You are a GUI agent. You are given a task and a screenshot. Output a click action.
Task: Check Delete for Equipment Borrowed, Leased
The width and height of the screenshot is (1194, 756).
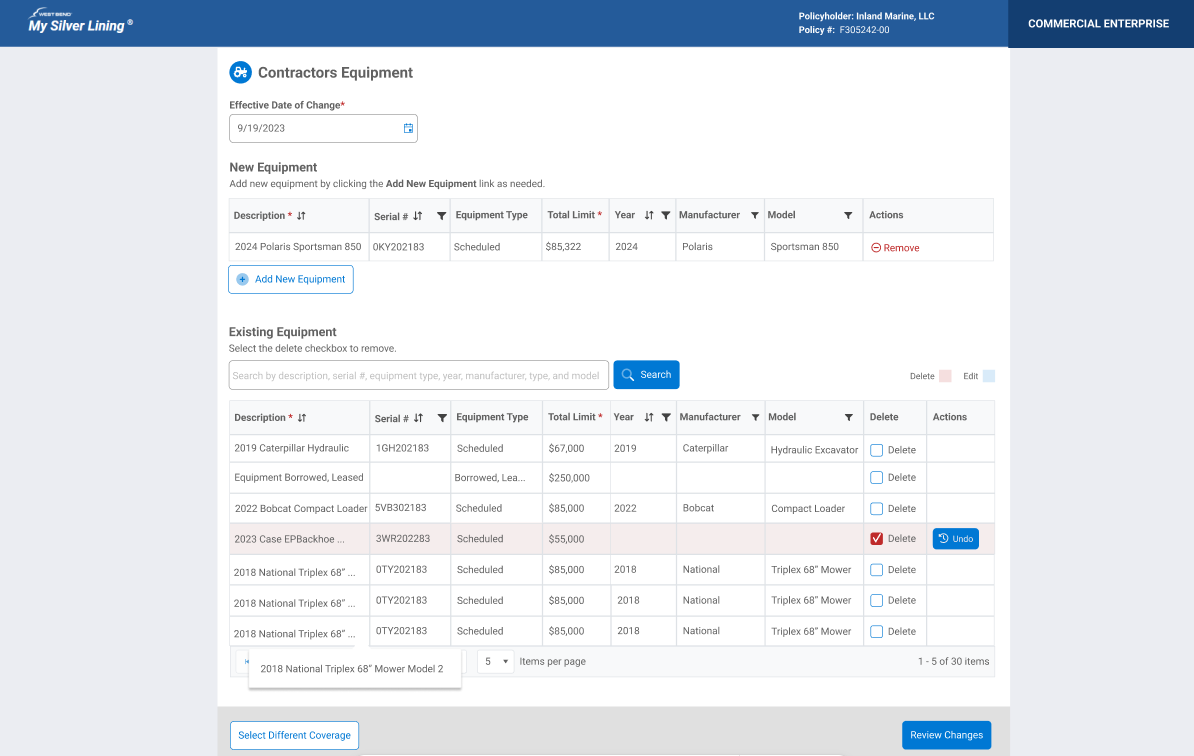pyautogui.click(x=876, y=477)
